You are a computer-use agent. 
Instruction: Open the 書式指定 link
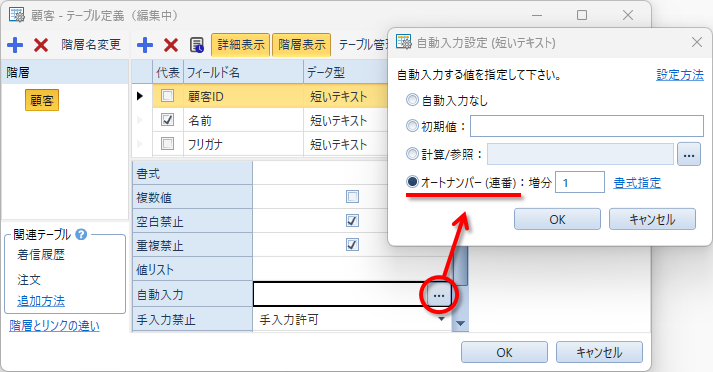637,183
